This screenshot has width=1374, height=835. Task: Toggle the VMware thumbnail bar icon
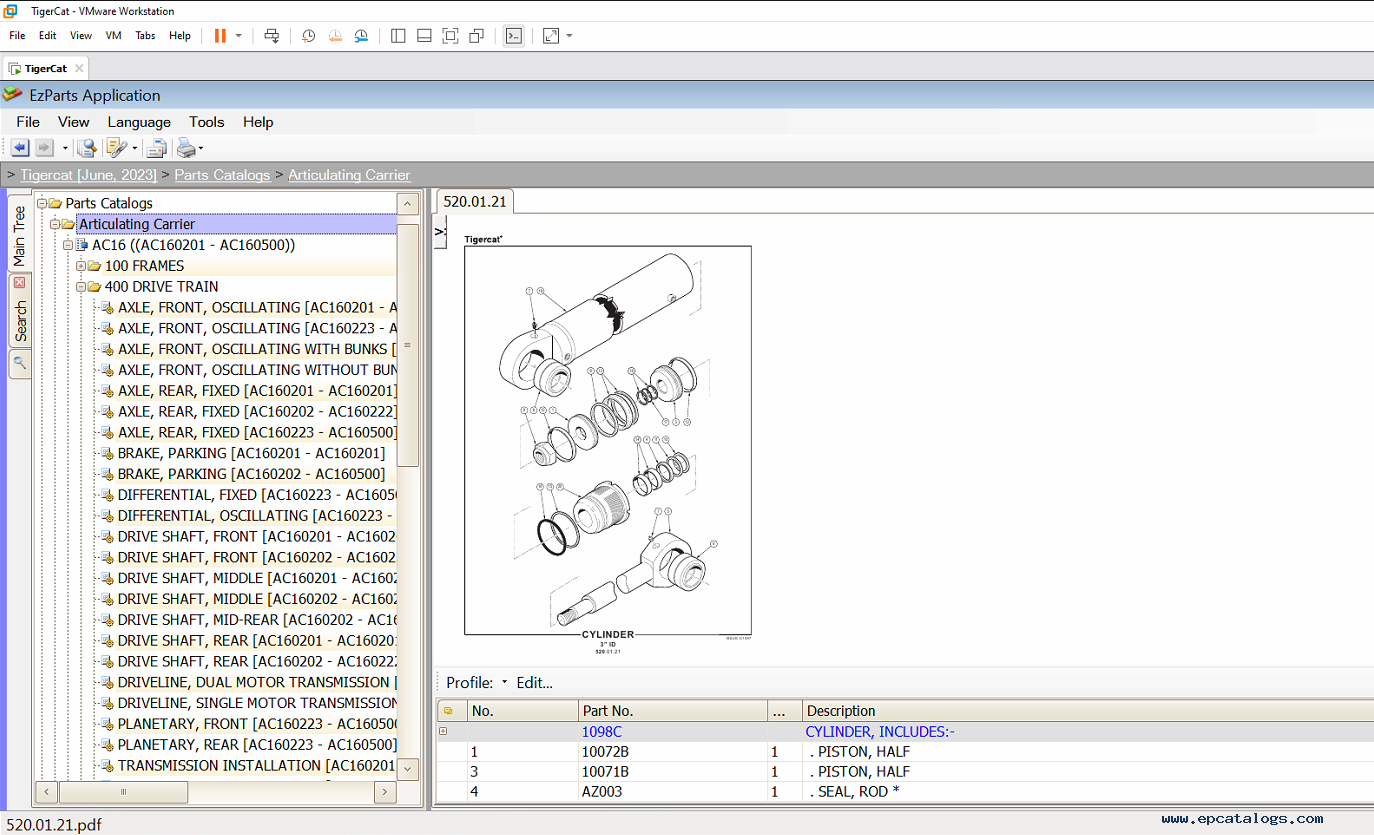tap(424, 35)
